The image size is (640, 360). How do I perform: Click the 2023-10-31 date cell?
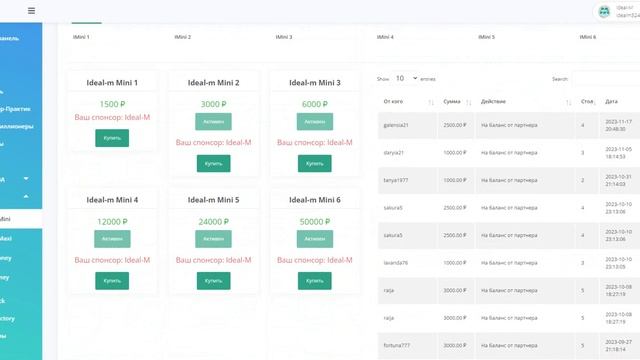(618, 180)
